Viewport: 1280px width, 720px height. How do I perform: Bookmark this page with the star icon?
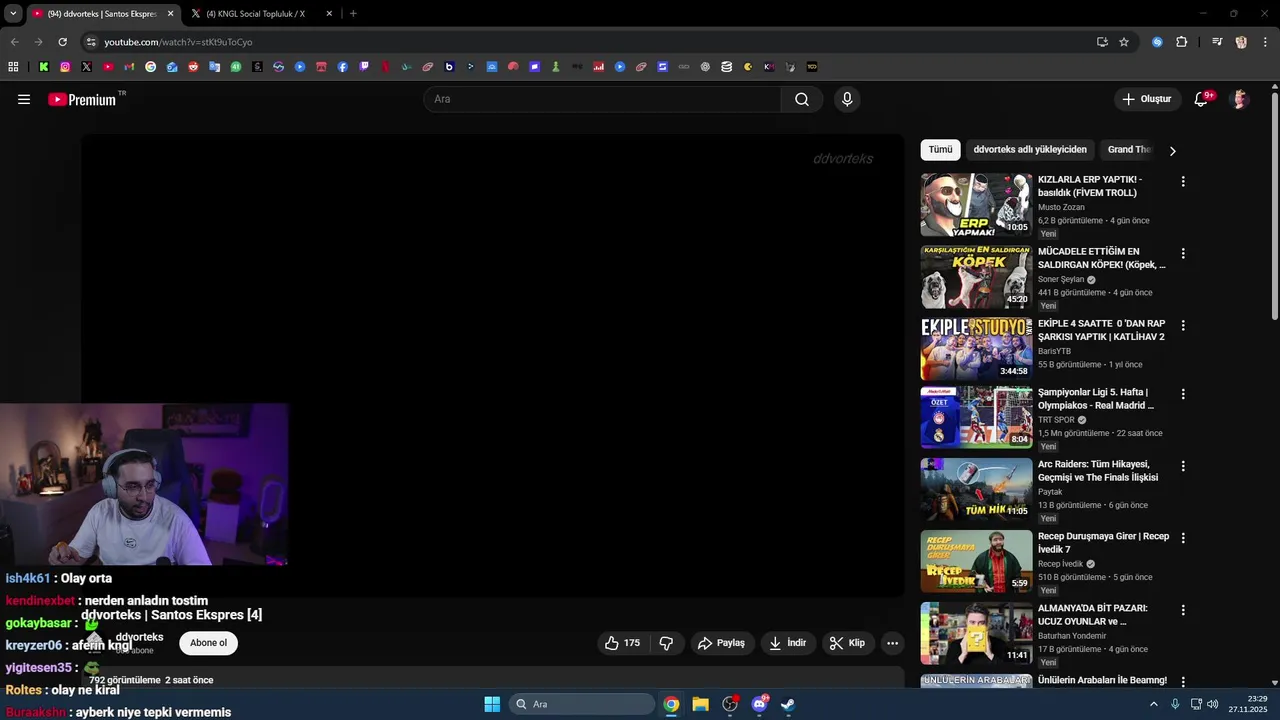point(1124,42)
